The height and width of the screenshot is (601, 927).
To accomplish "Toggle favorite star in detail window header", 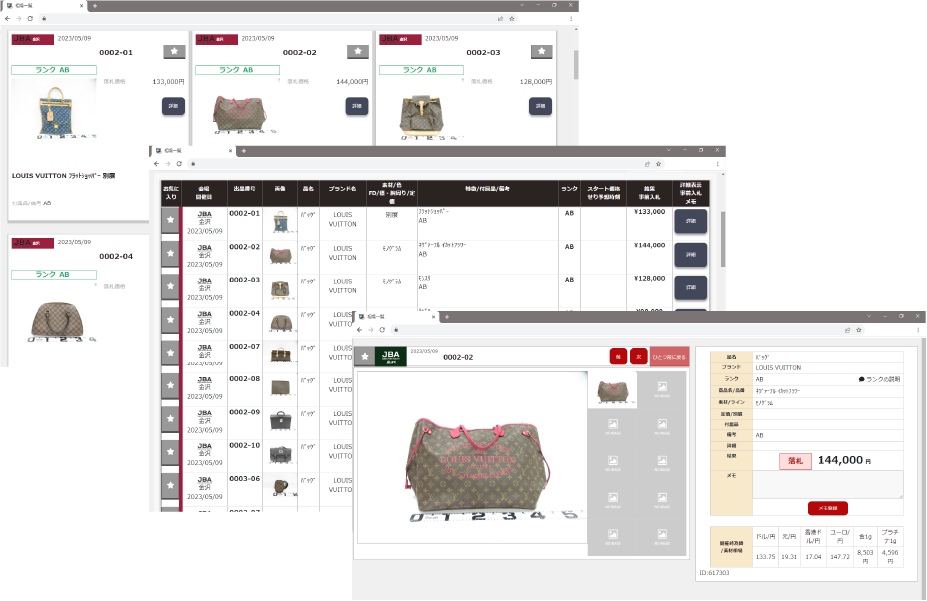I will click(x=365, y=356).
